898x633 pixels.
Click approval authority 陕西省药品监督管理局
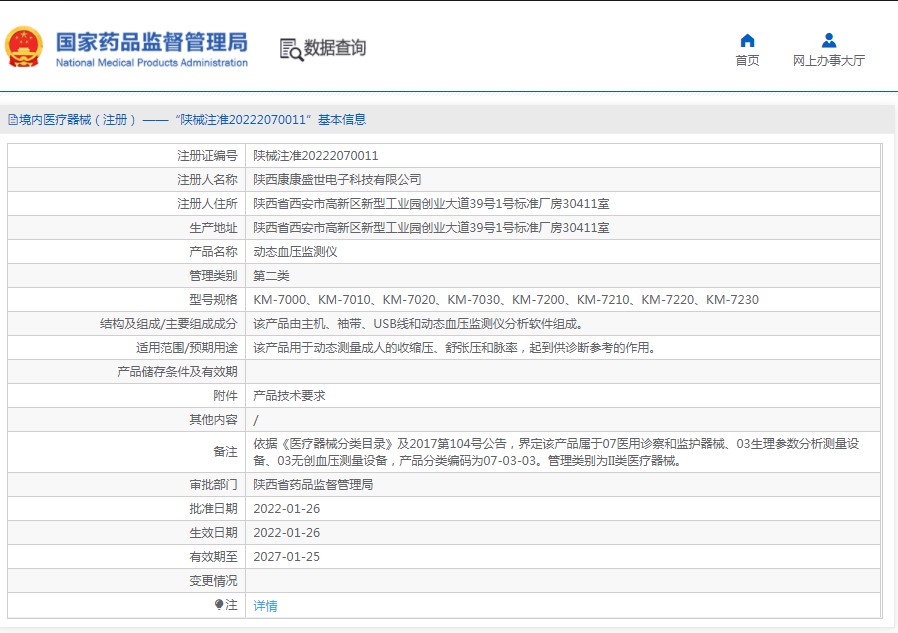[313, 485]
